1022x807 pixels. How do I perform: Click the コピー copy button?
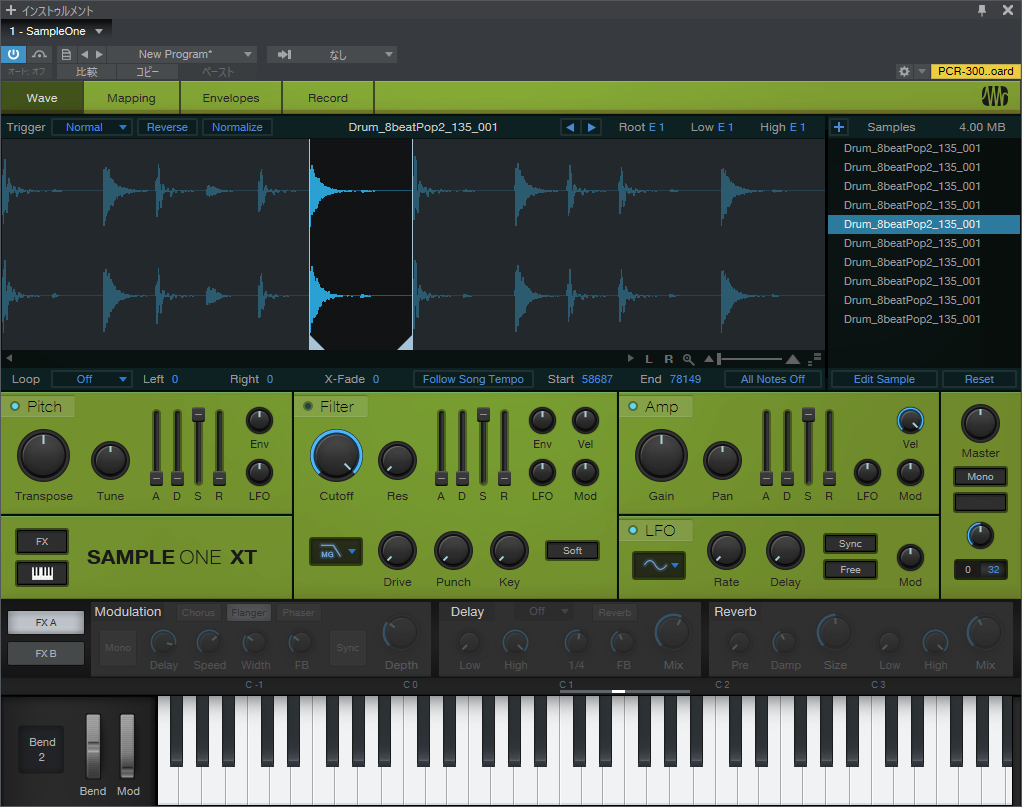click(x=147, y=72)
